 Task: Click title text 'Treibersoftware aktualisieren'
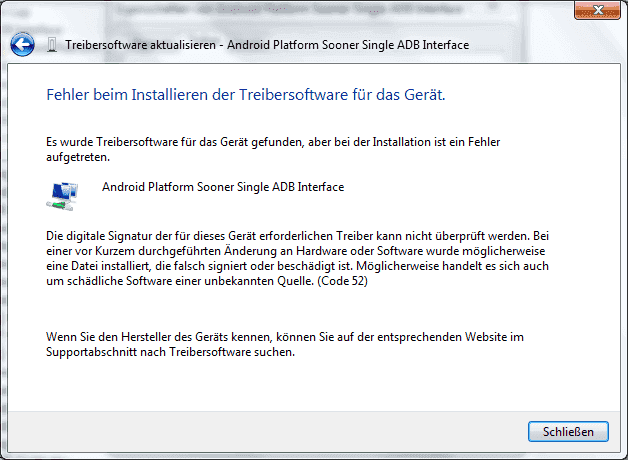(x=141, y=45)
